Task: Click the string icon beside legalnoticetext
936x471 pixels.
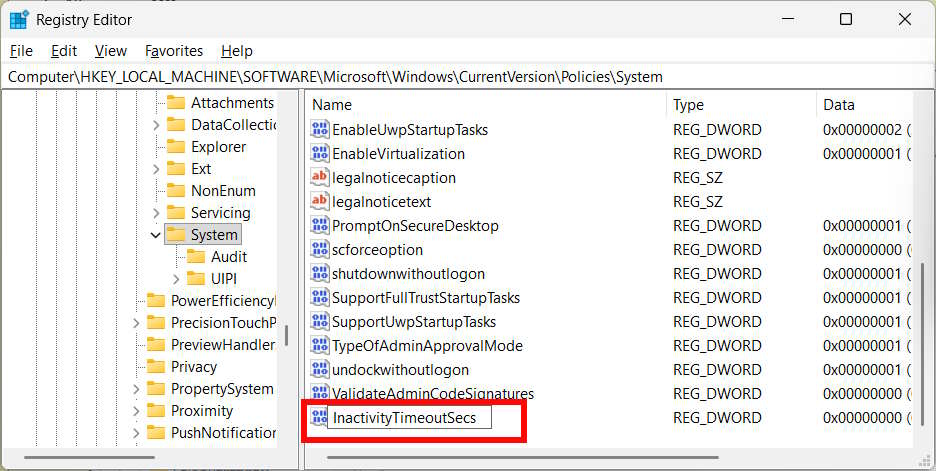Action: (x=320, y=201)
